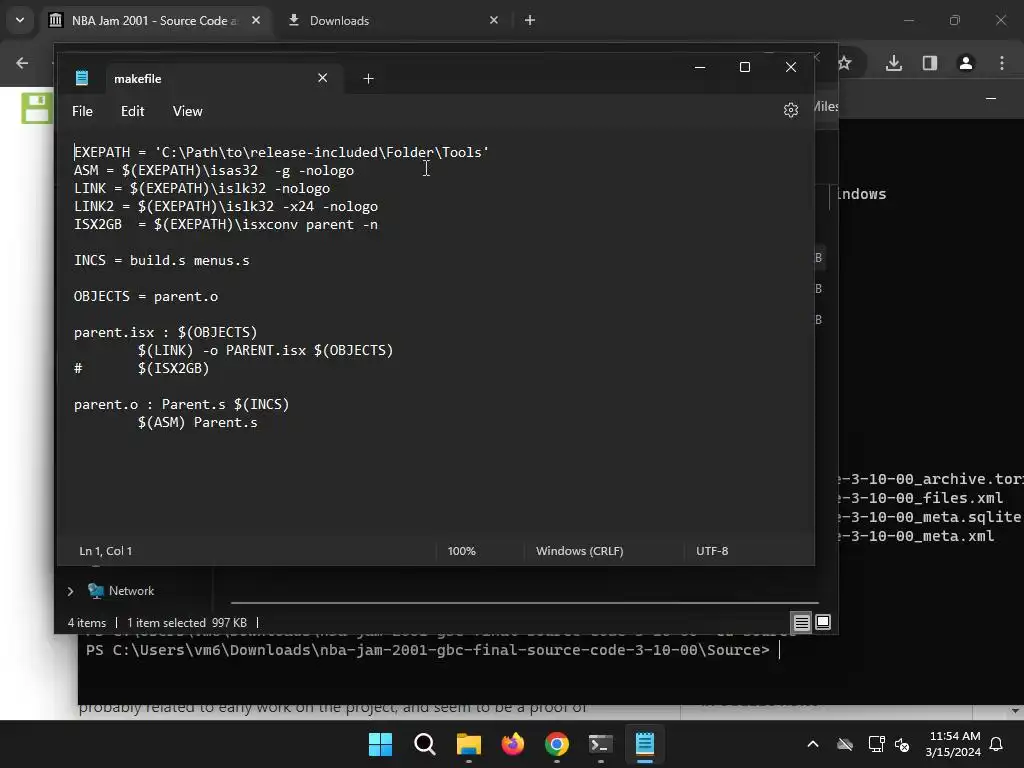Viewport: 1024px width, 768px height.
Task: Open the View menu in Notepad
Action: click(187, 112)
